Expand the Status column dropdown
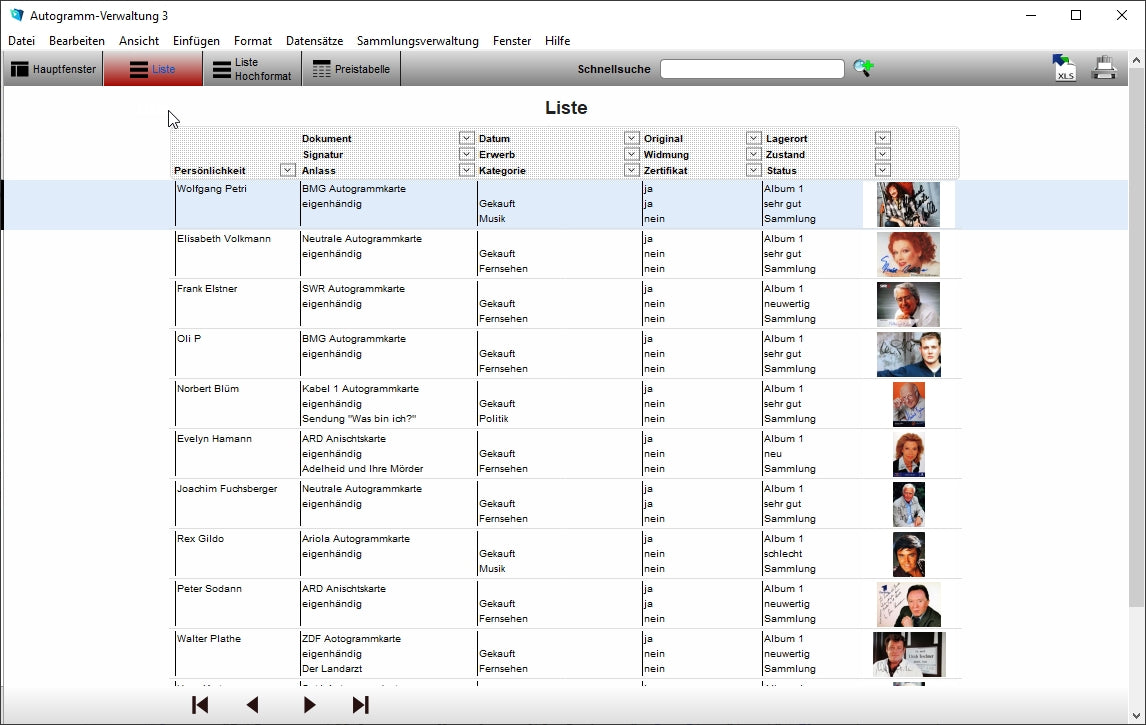The width and height of the screenshot is (1146, 725). tap(882, 170)
